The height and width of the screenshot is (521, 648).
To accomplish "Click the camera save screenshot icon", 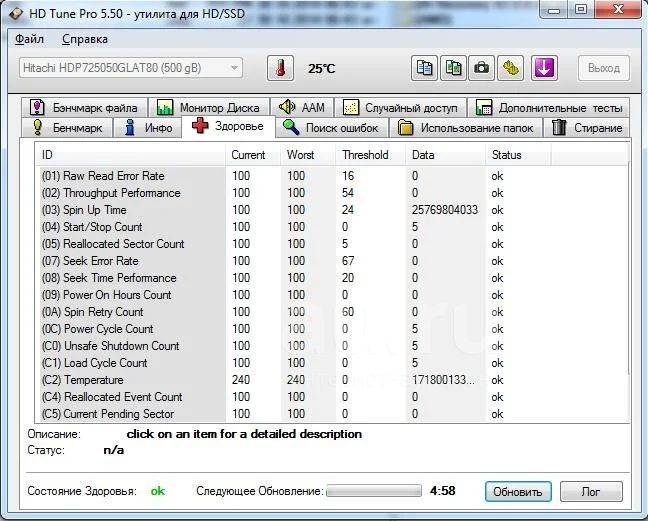I will [x=481, y=68].
